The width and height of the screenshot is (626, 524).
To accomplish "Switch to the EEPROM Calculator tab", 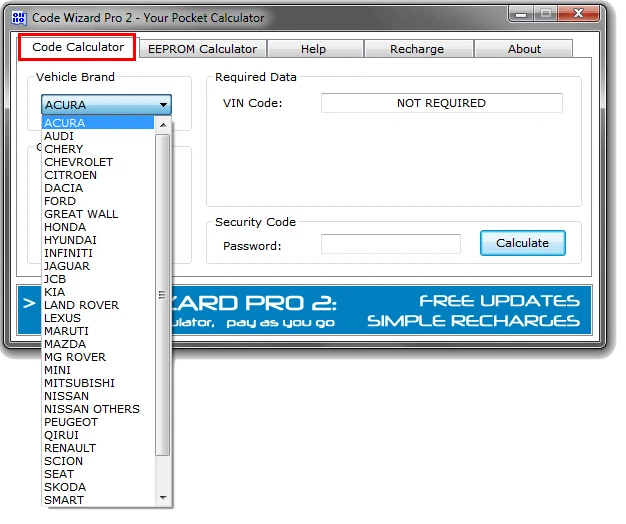I will (x=202, y=49).
